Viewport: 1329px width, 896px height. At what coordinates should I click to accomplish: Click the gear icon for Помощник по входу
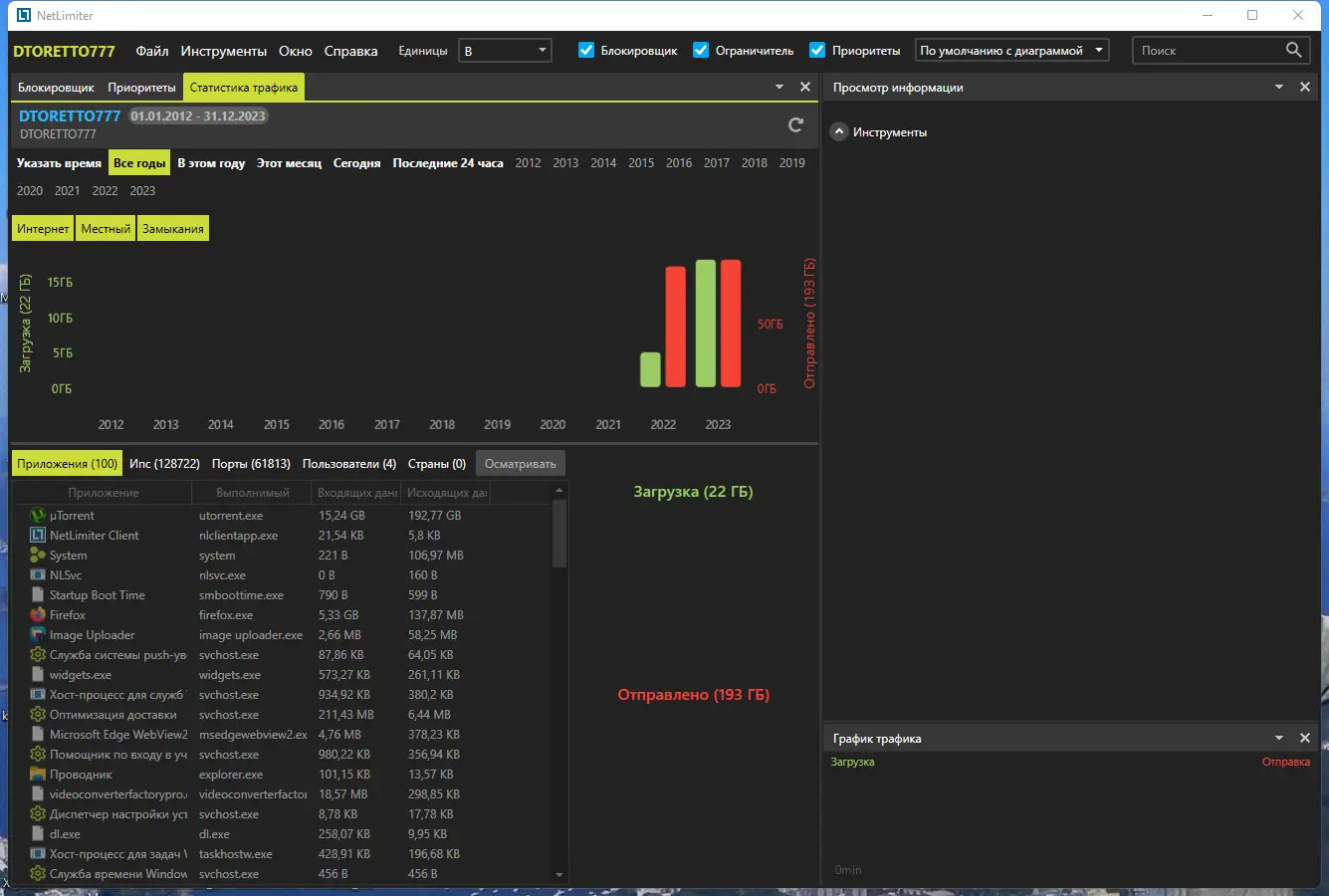point(38,755)
